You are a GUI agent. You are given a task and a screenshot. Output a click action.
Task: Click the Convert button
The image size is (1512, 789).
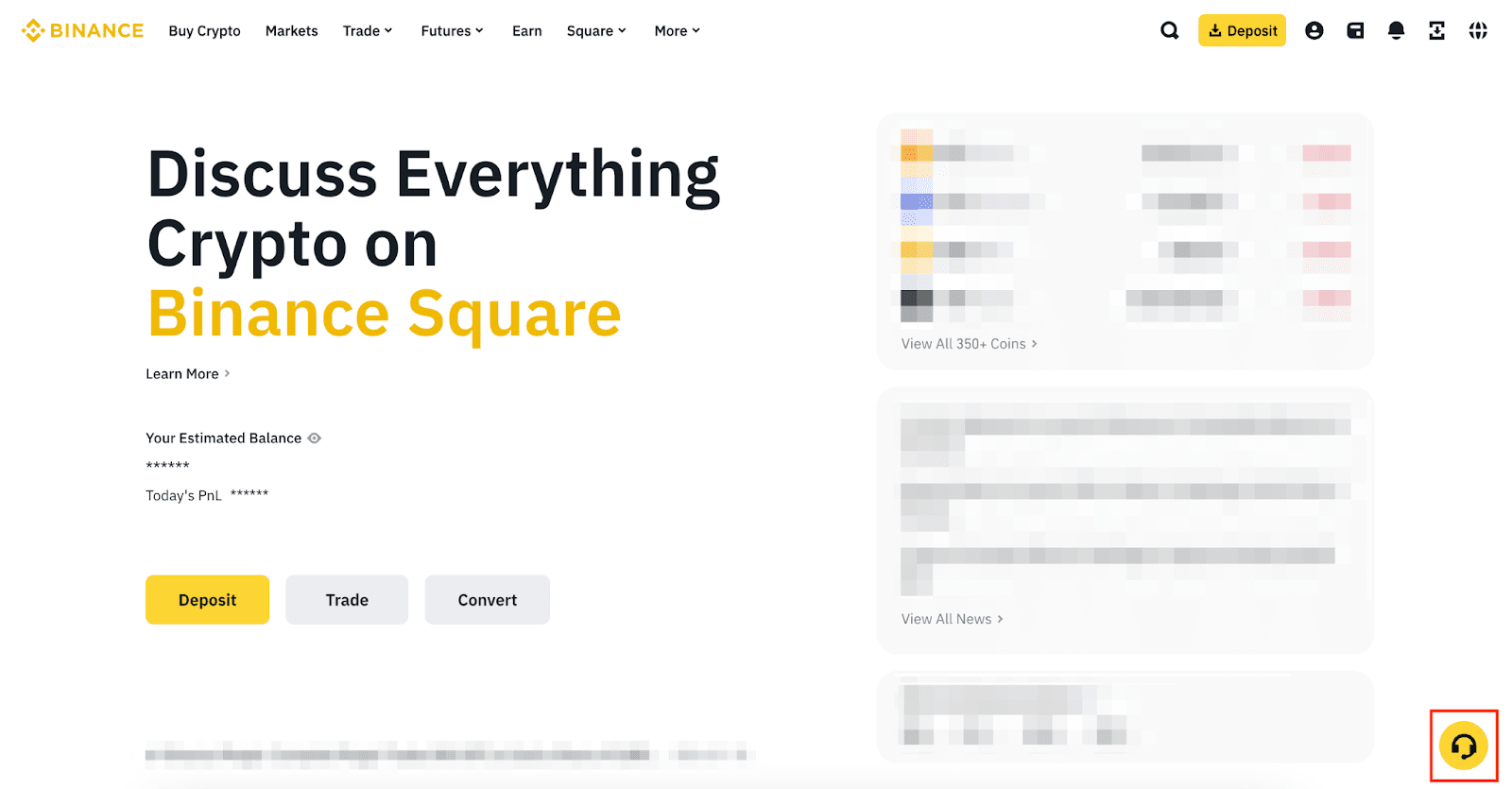tap(487, 600)
